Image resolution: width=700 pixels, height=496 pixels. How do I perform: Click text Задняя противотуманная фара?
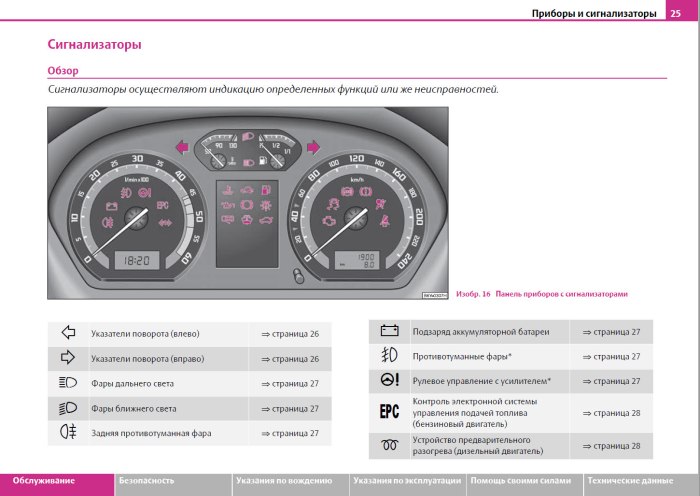click(151, 433)
